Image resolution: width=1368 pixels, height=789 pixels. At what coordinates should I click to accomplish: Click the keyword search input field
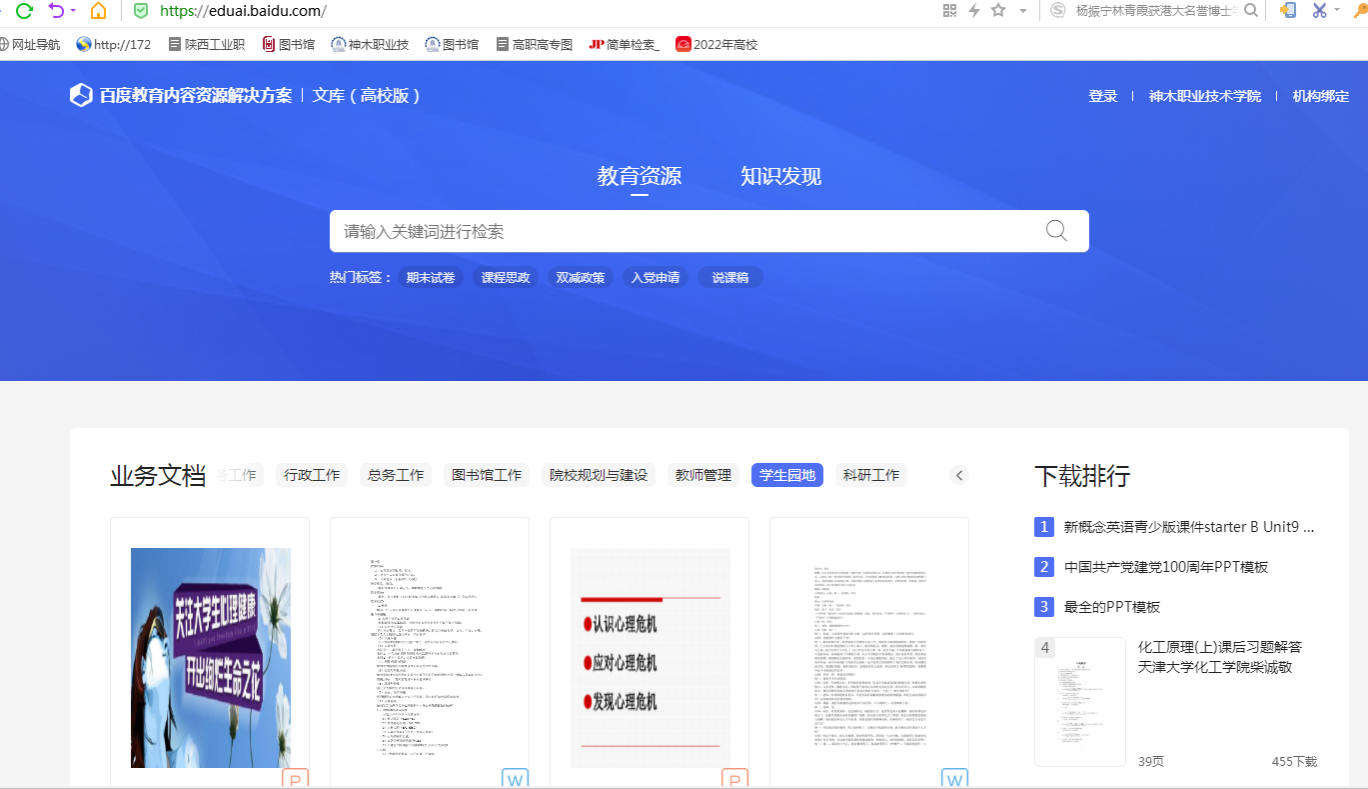[680, 231]
